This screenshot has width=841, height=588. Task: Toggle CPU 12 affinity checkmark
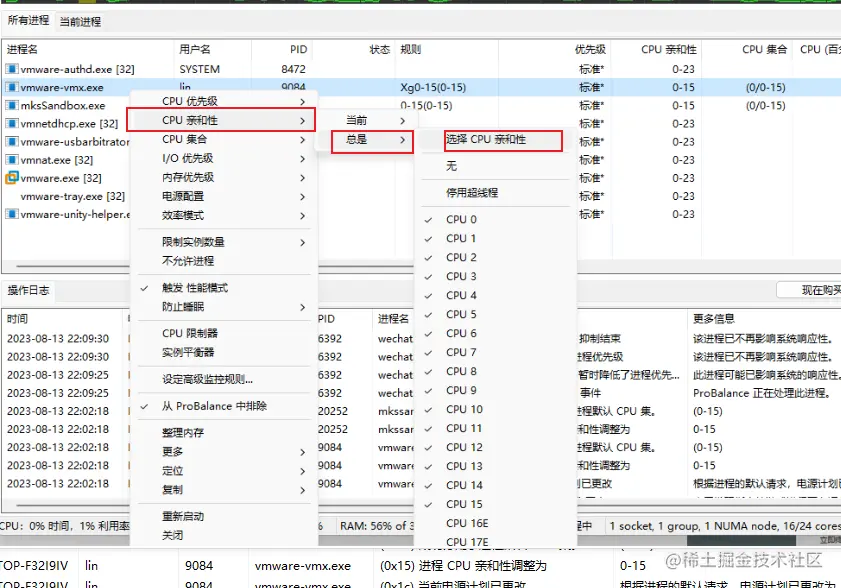[x=428, y=447]
